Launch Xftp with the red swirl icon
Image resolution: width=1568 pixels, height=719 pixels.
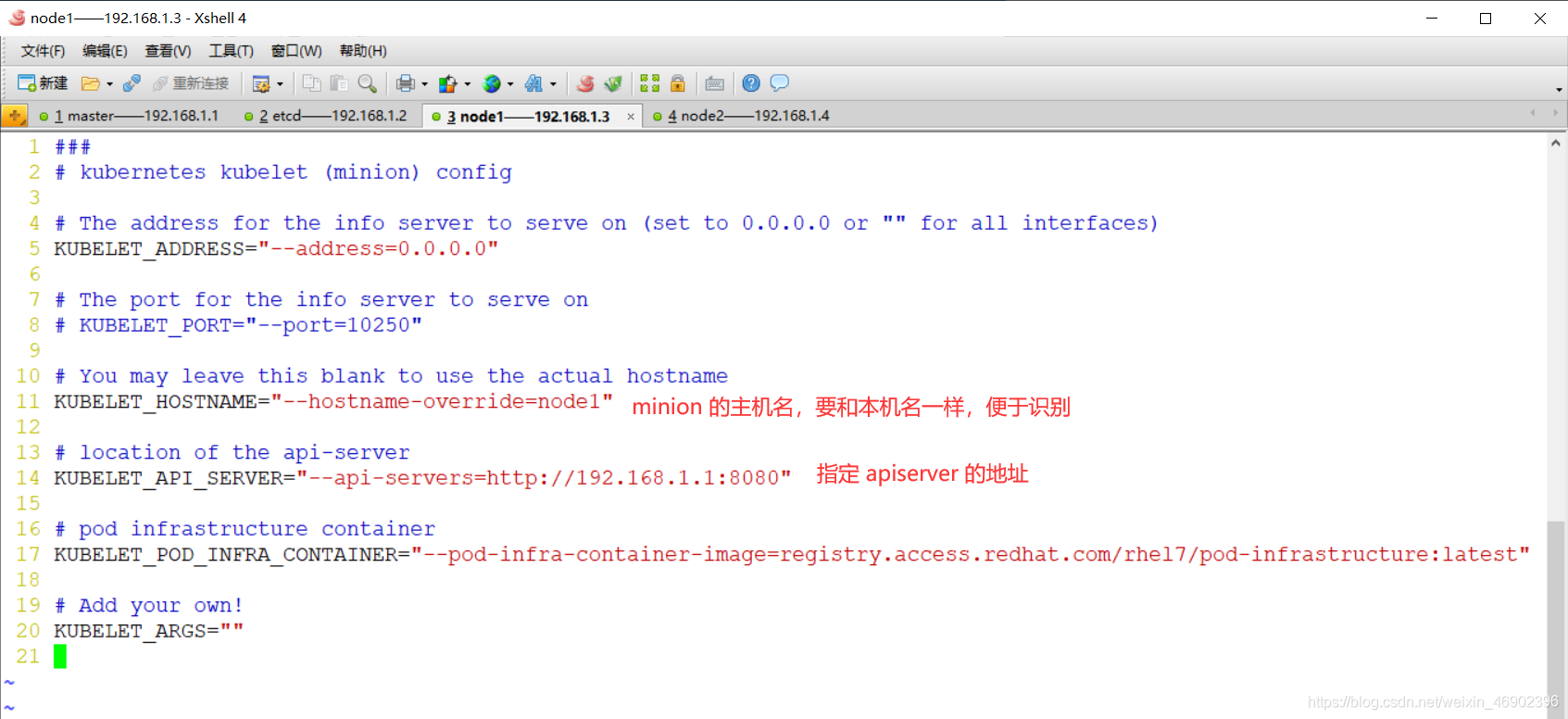(x=585, y=83)
